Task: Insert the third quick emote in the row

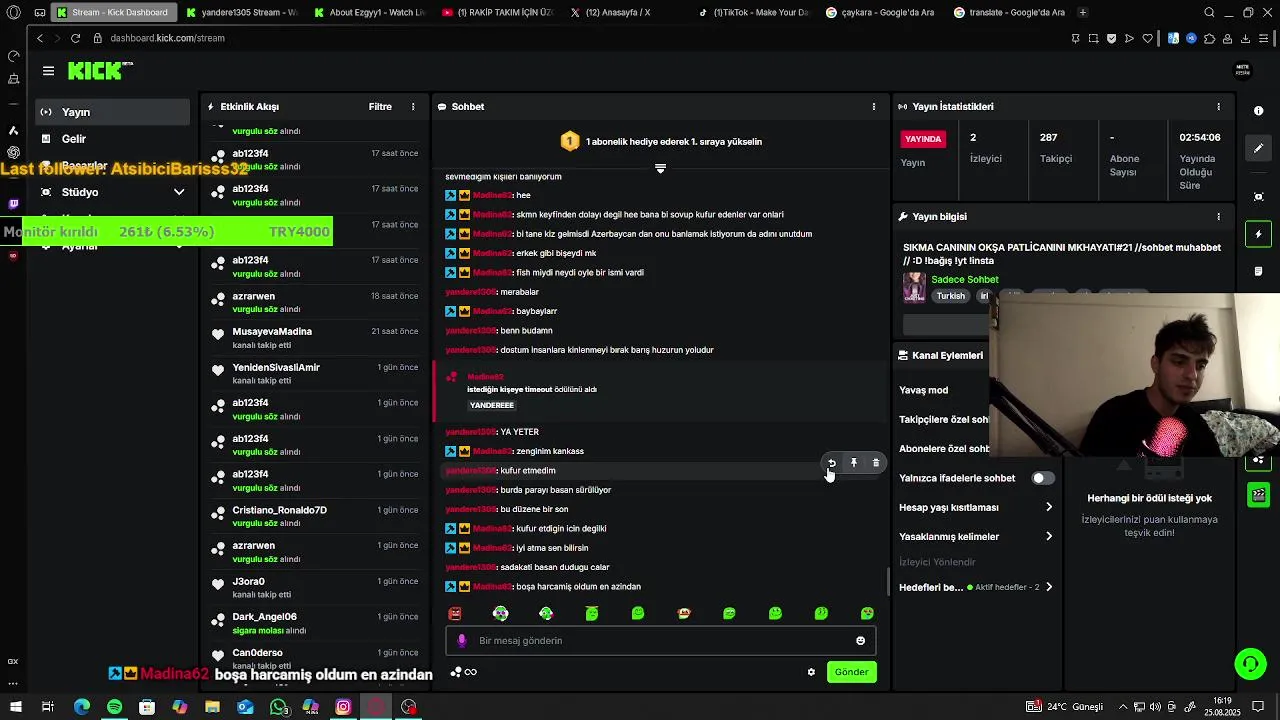Action: tap(546, 613)
